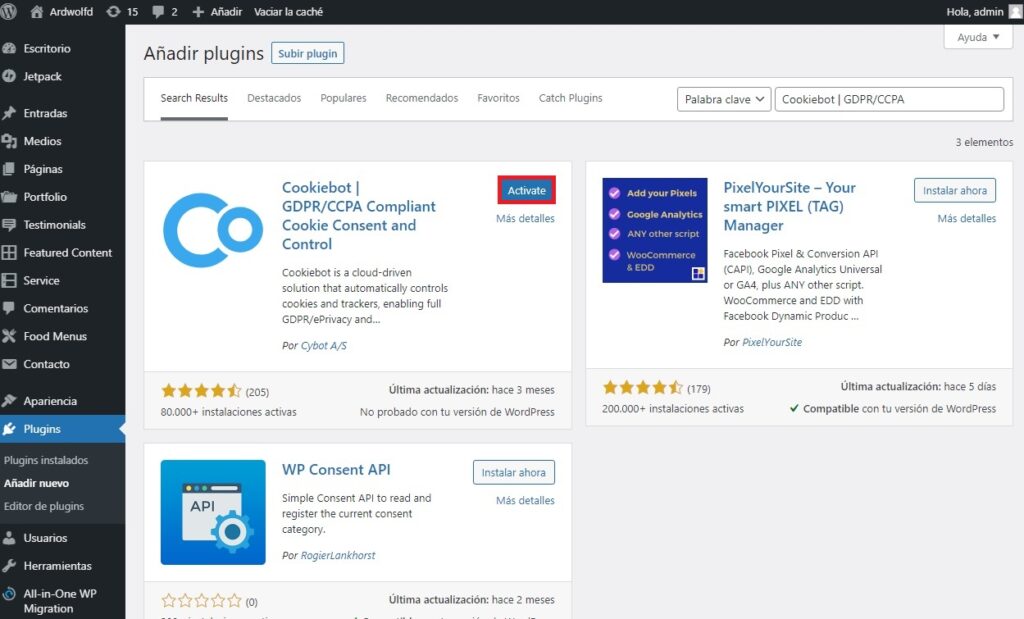Click the Medios media icon
The height and width of the screenshot is (619, 1024).
coord(9,141)
